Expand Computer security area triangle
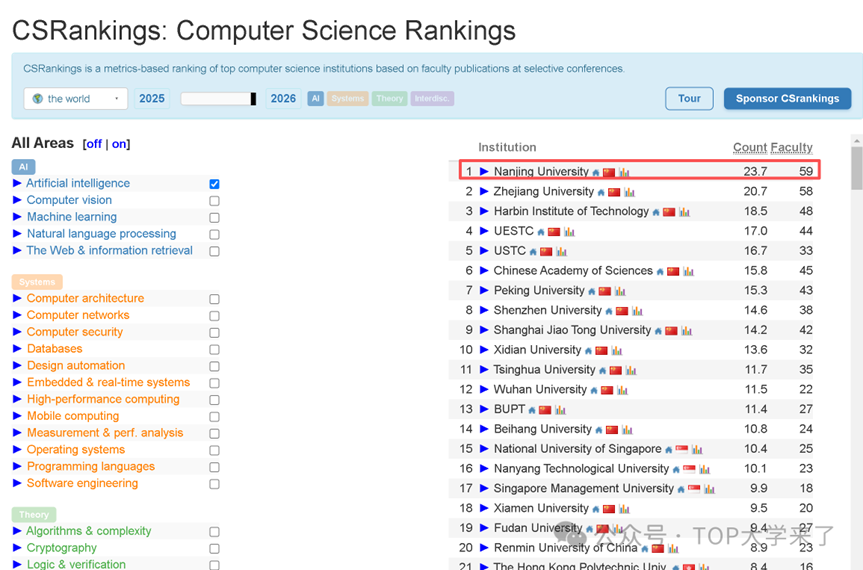Viewport: 863px width, 570px height. [17, 332]
